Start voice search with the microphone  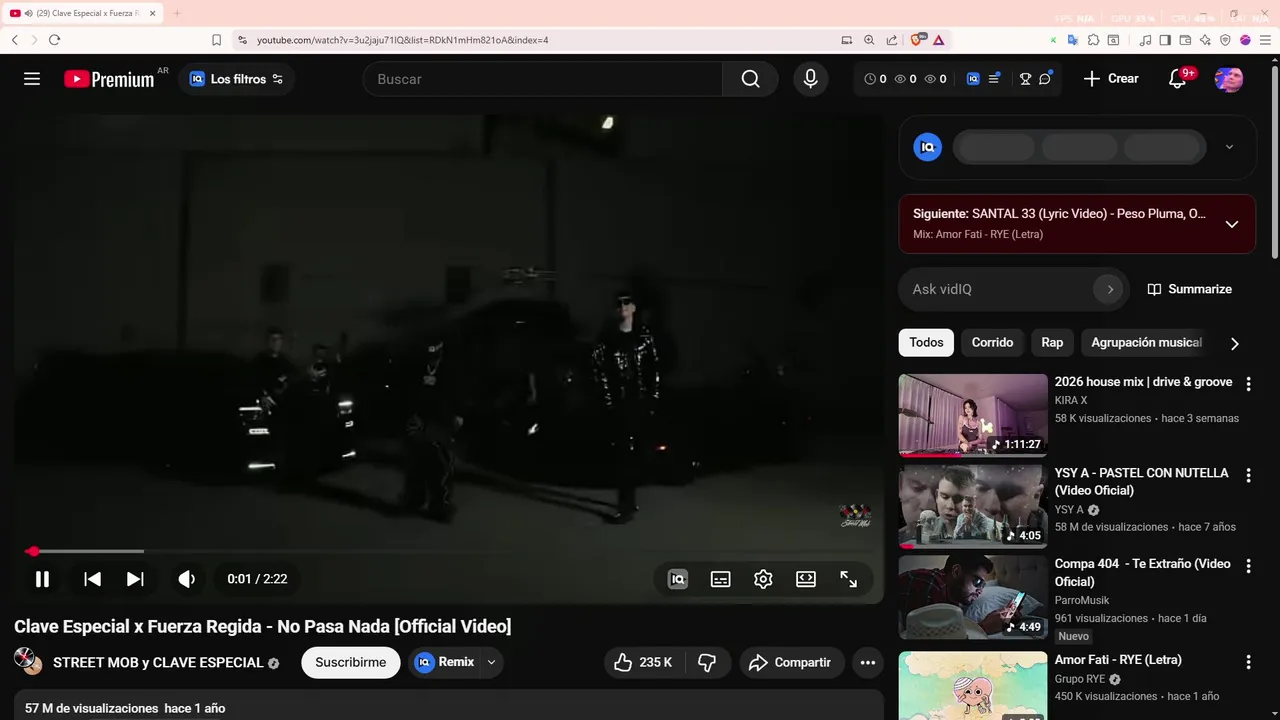[810, 79]
